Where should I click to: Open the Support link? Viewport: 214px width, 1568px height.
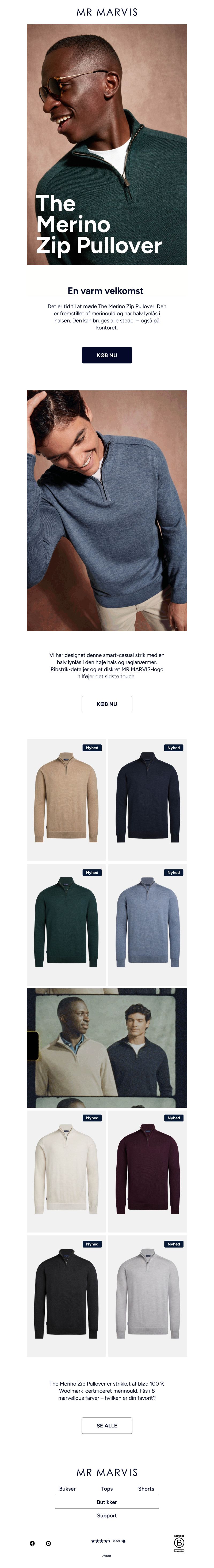coord(107,1516)
